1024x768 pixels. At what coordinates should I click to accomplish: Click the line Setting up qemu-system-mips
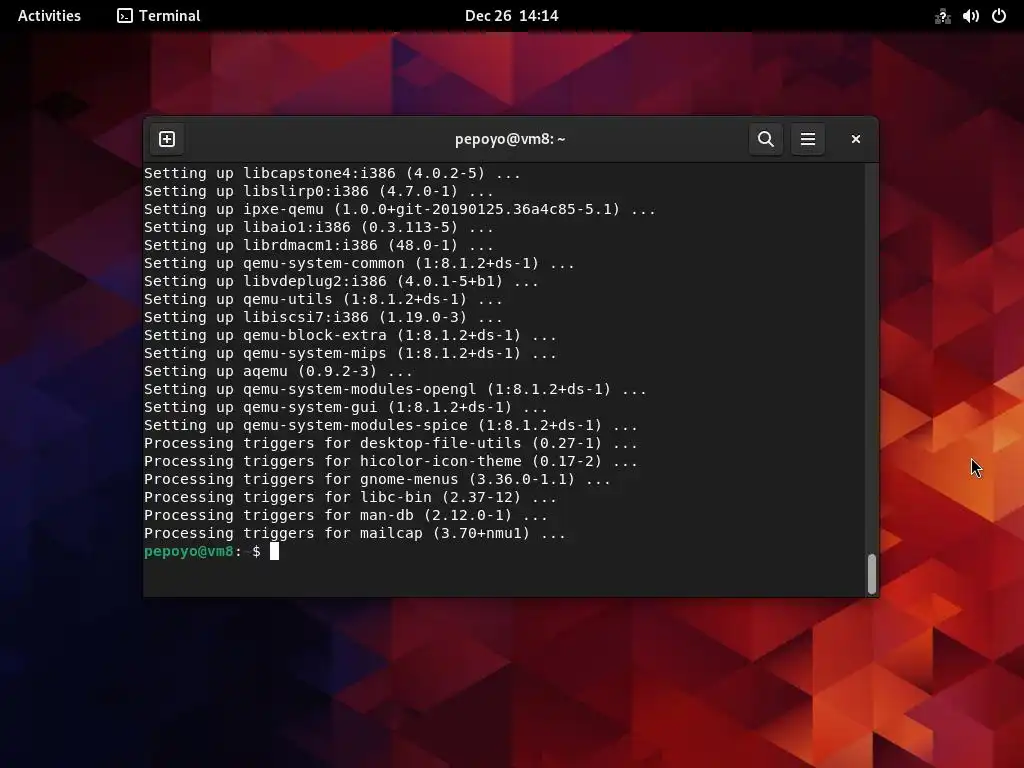[351, 353]
